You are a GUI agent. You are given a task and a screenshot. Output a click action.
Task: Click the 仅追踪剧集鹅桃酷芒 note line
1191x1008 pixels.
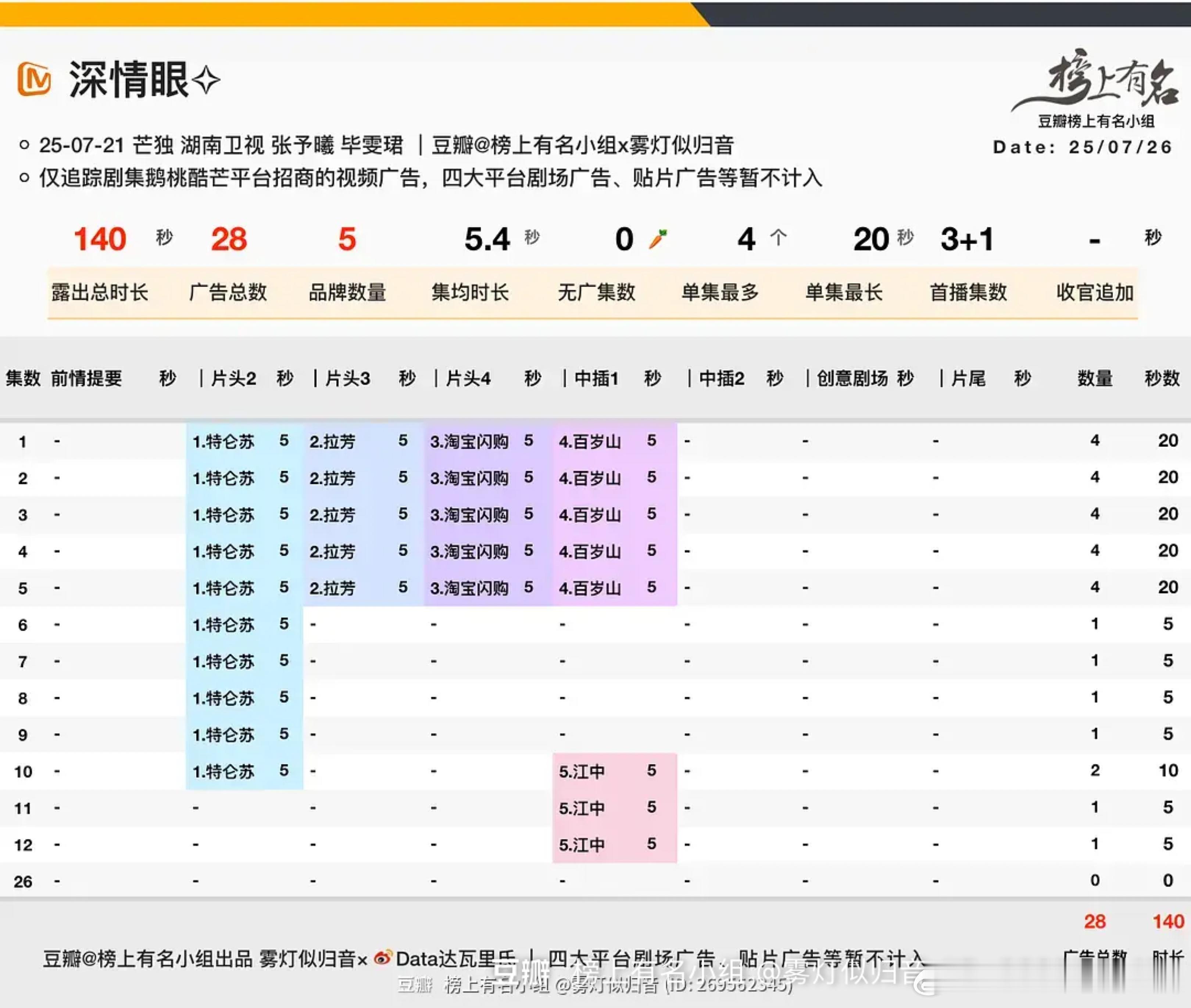point(430,178)
